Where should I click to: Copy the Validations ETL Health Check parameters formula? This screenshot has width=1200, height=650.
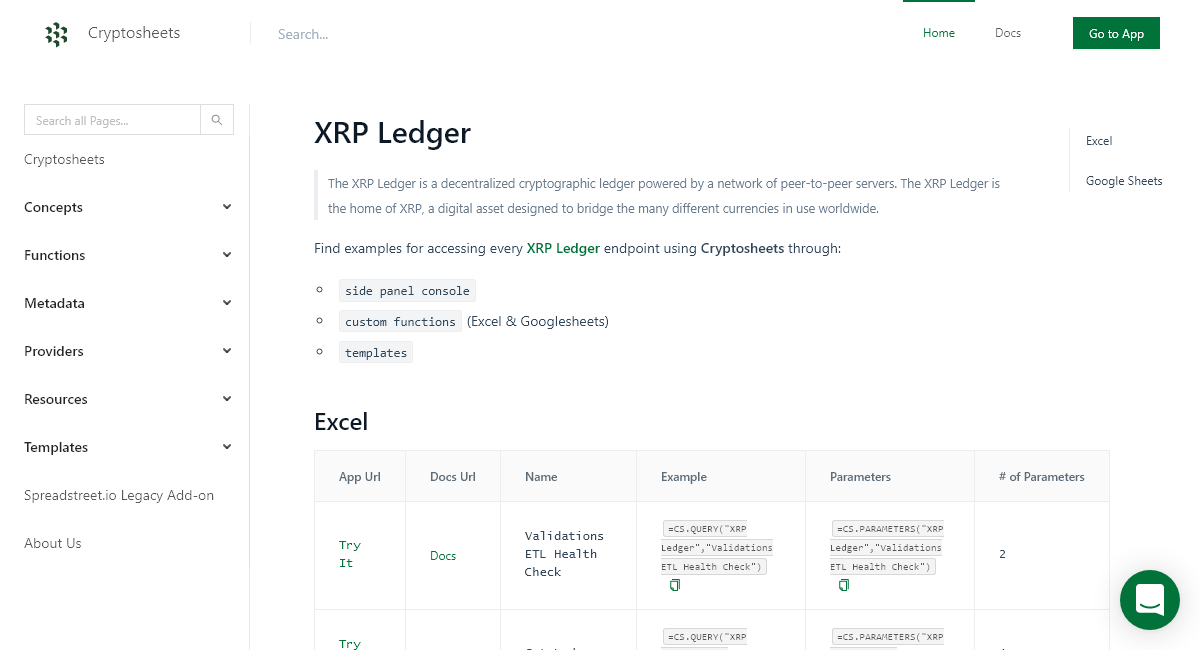click(x=844, y=585)
